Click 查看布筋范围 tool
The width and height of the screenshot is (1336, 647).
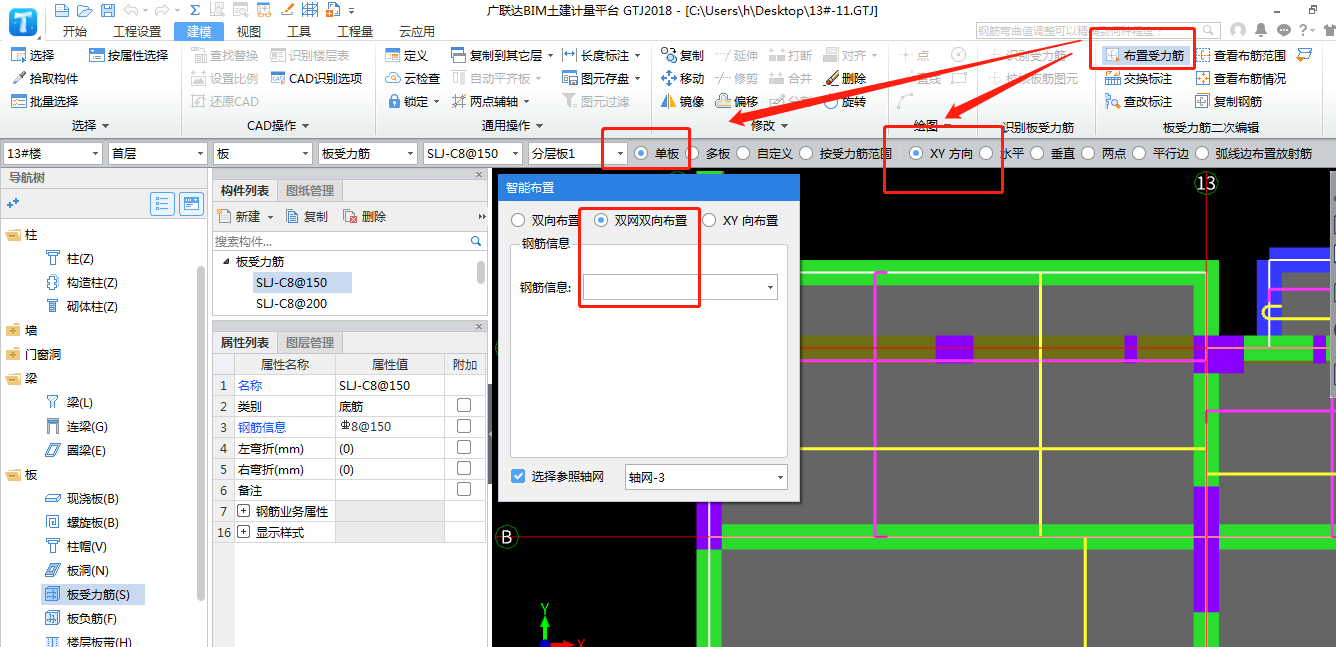pyautogui.click(x=1241, y=55)
